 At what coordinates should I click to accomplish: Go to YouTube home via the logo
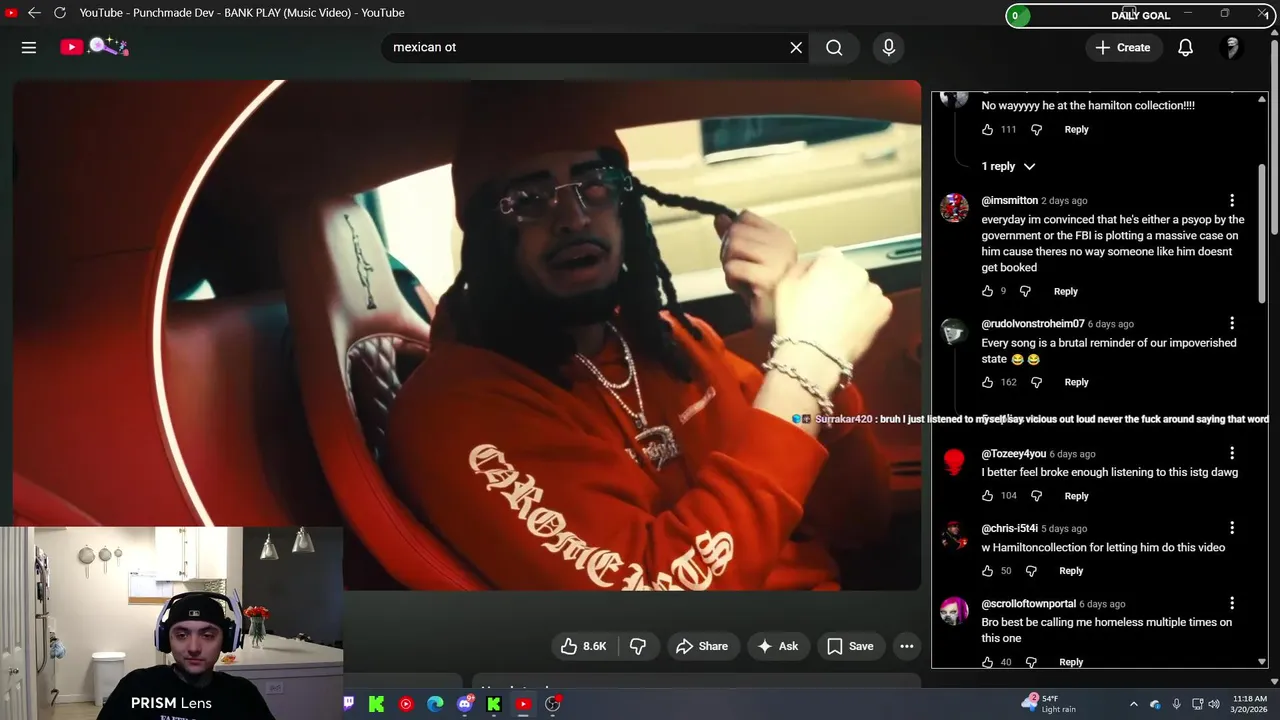(x=94, y=47)
